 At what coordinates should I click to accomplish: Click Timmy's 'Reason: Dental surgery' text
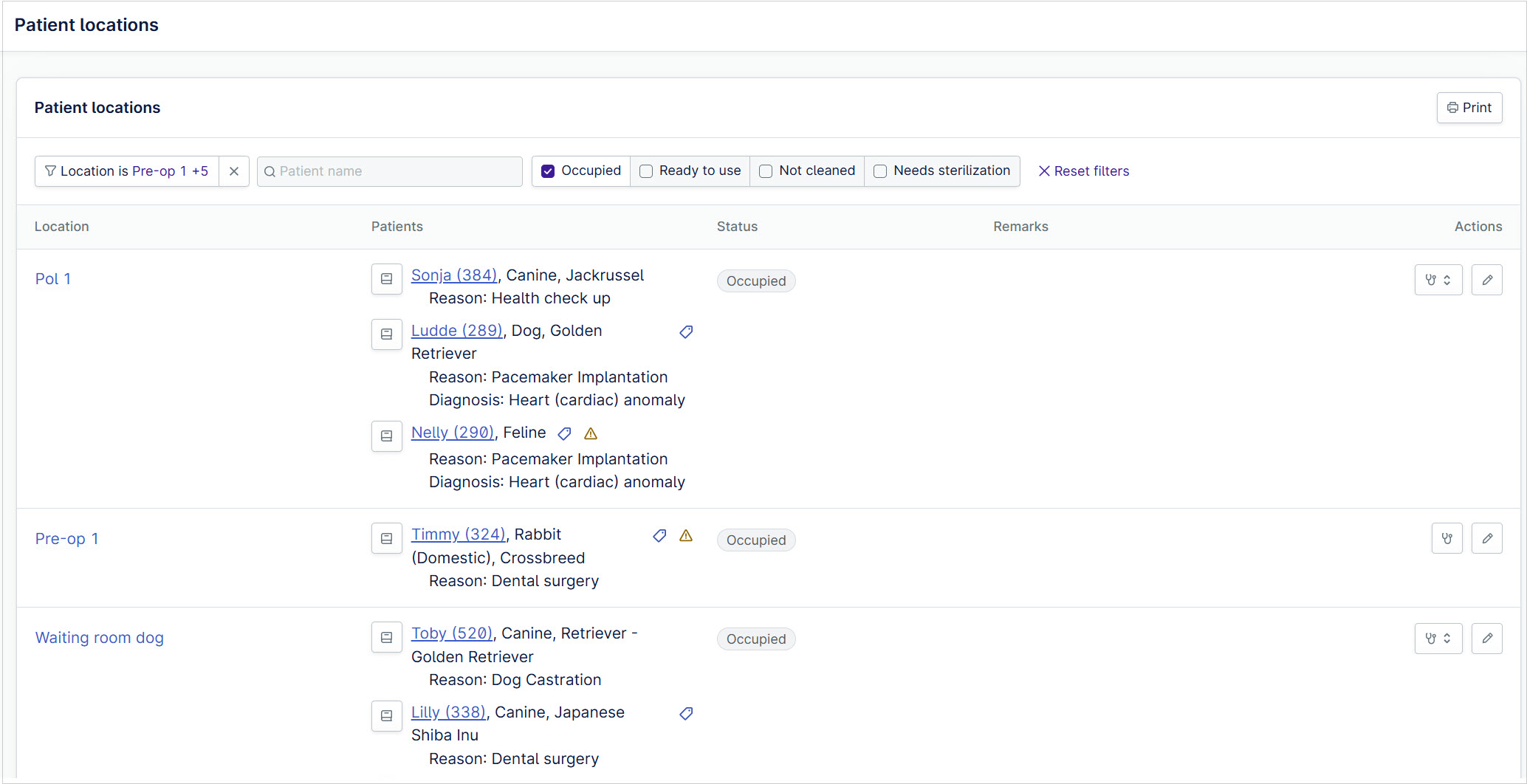click(x=514, y=581)
